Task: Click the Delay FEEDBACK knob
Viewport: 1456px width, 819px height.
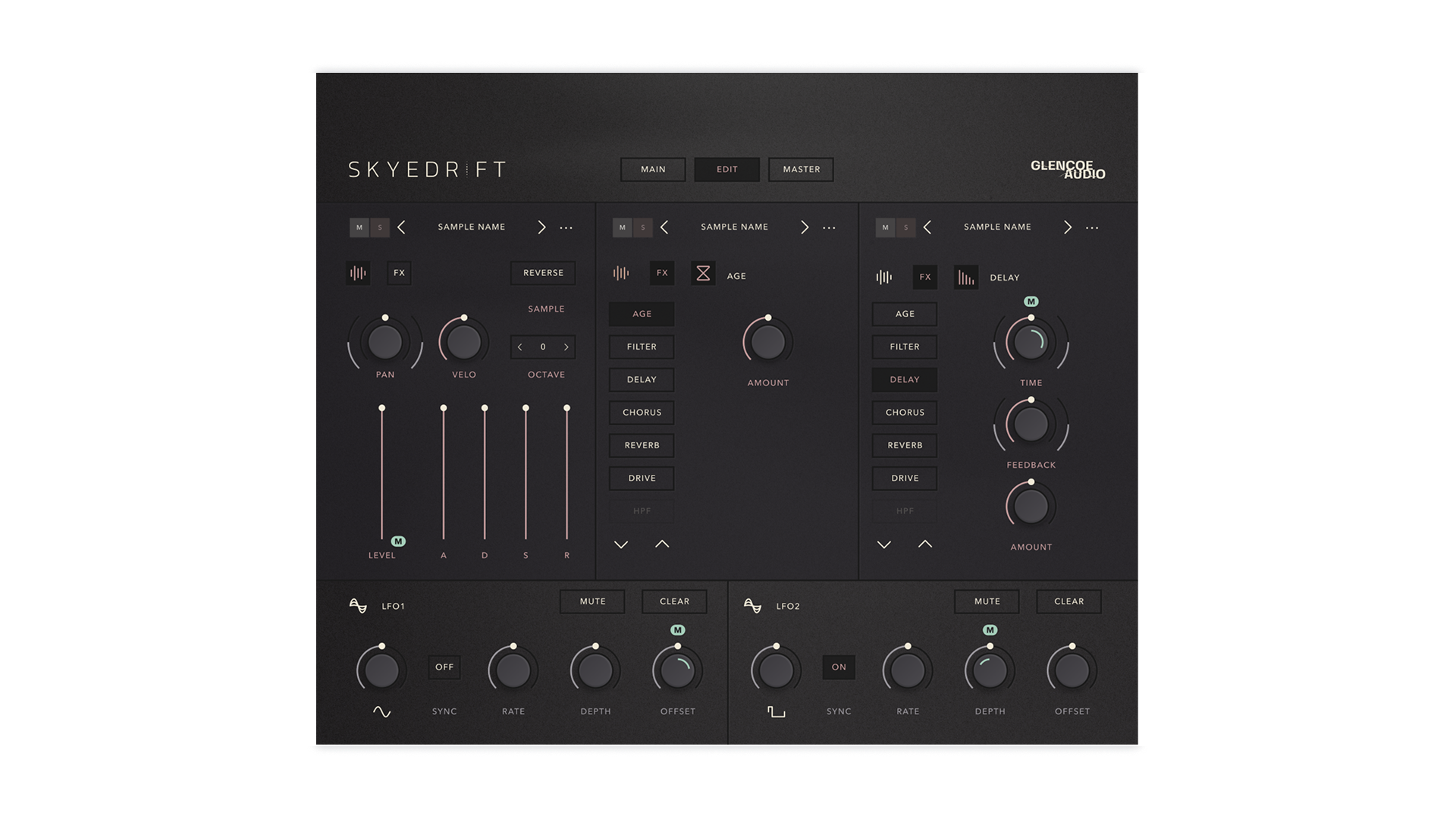Action: coord(1031,425)
